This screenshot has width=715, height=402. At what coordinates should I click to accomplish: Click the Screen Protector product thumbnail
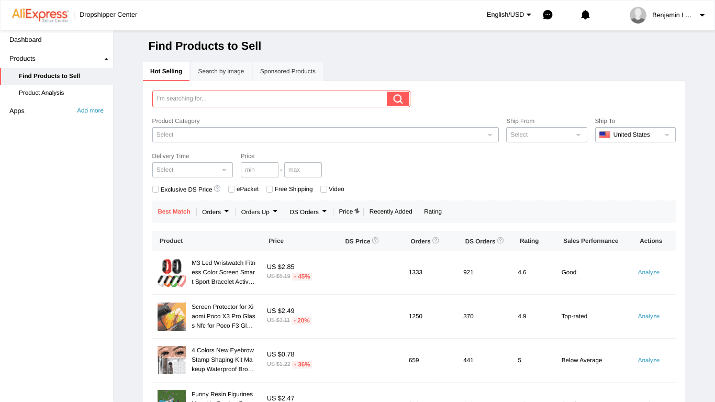[171, 316]
